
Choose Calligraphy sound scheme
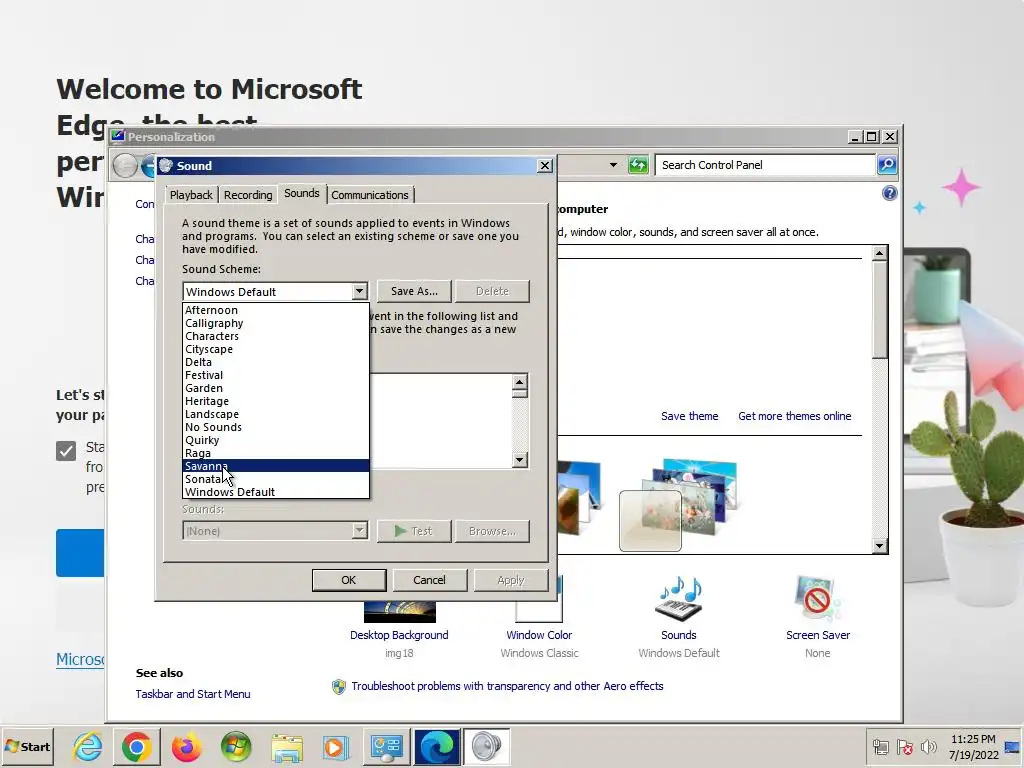click(x=276, y=323)
